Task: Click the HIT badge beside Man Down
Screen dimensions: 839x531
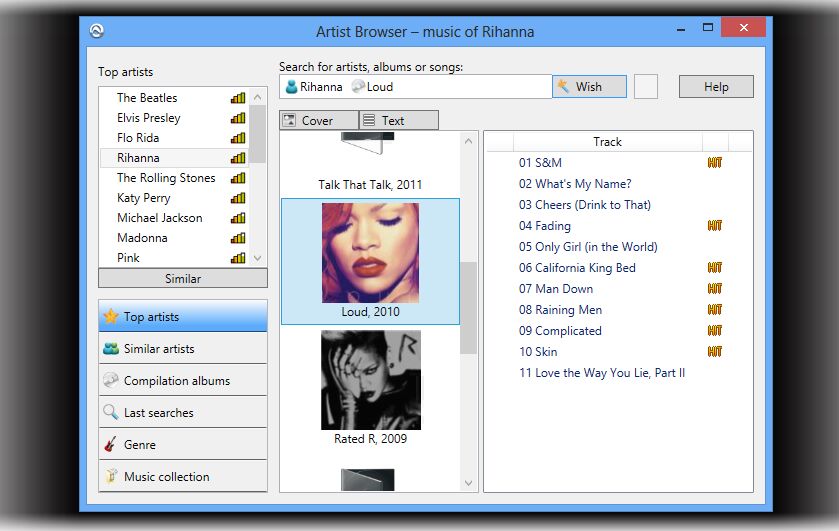Action: coord(714,289)
